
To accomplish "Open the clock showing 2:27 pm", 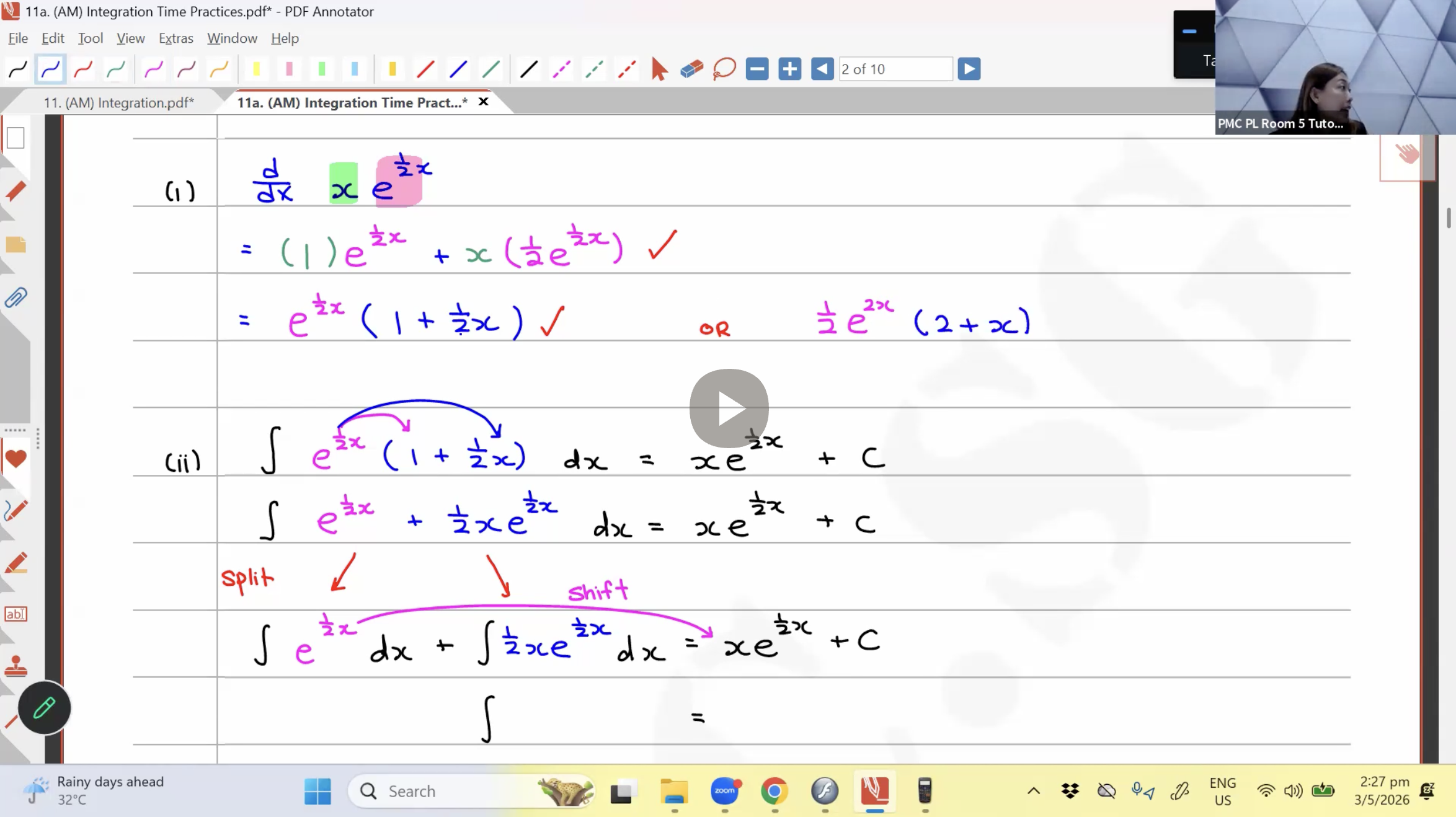I will (x=1381, y=791).
